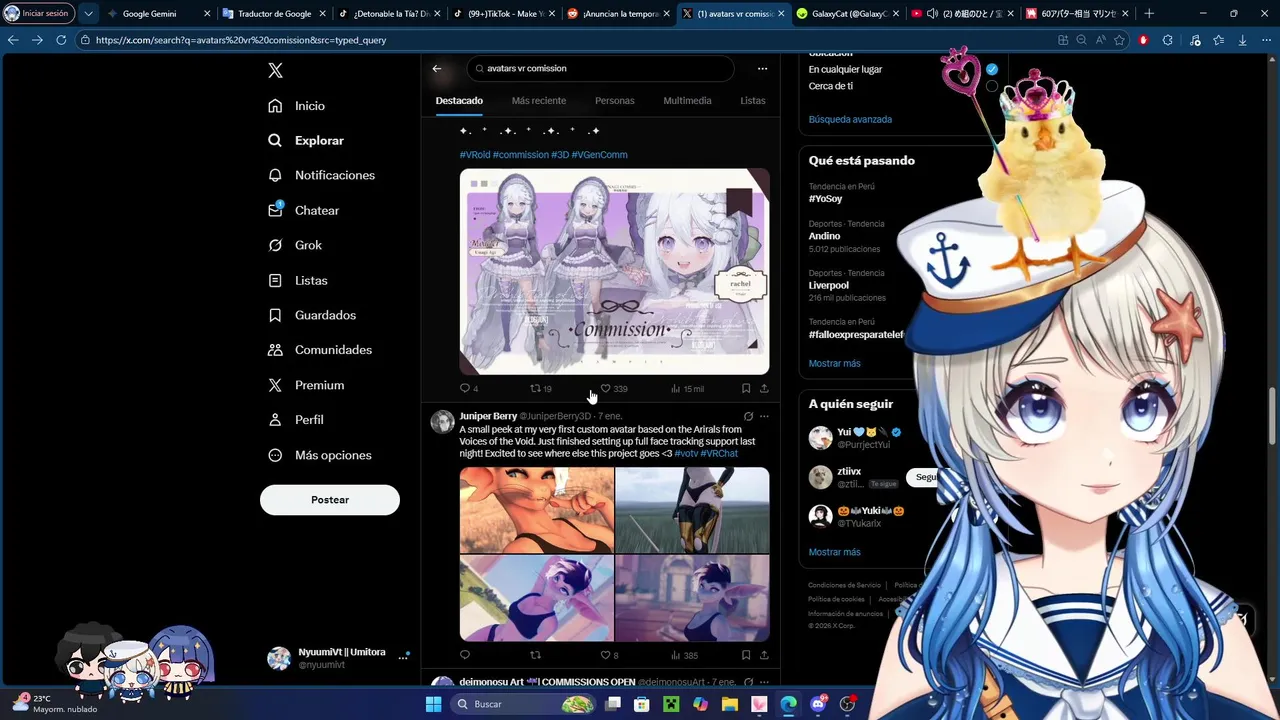Screen dimensions: 1280x720
Task: Go to Notificaciones in the sidebar
Action: (321, 175)
